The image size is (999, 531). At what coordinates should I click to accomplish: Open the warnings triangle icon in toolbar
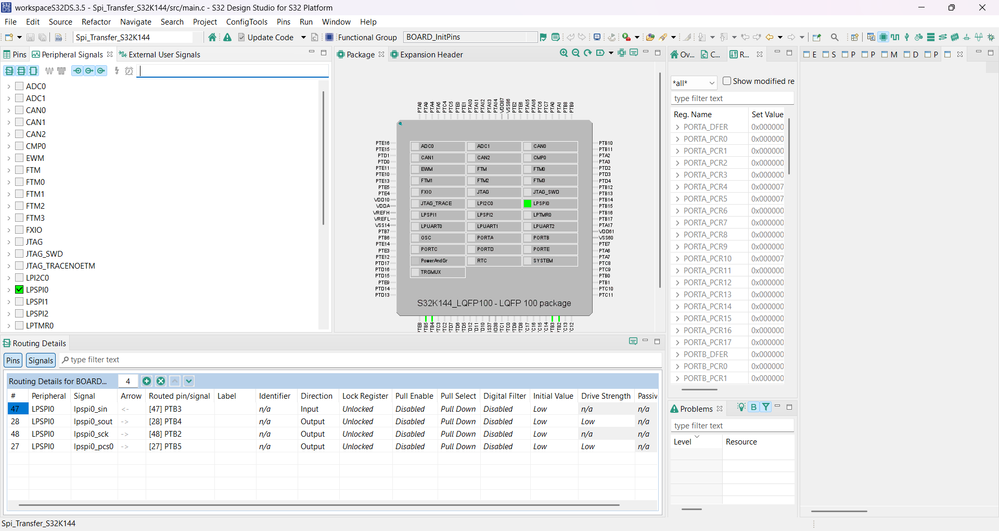point(227,37)
